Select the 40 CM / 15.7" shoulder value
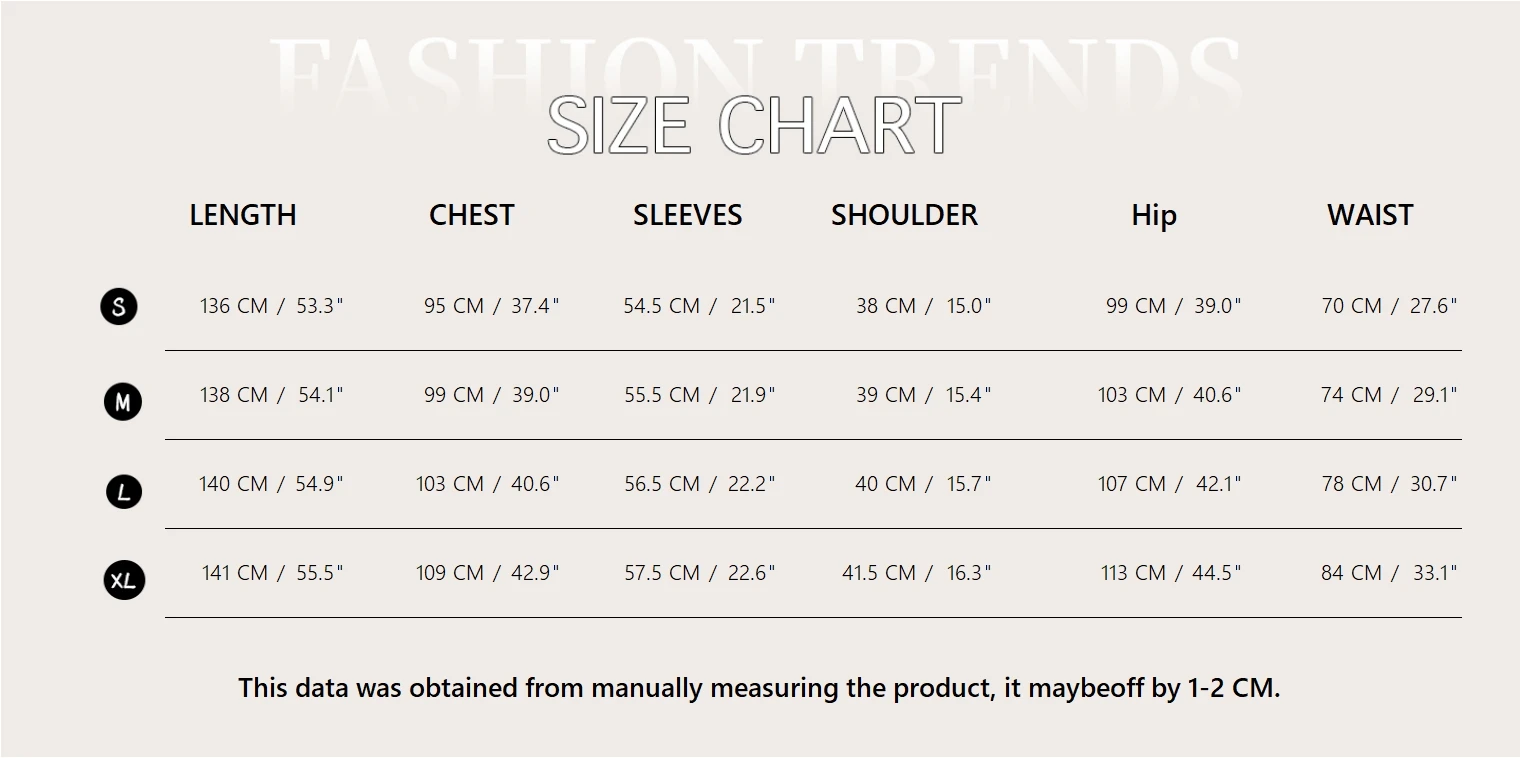 [x=922, y=484]
